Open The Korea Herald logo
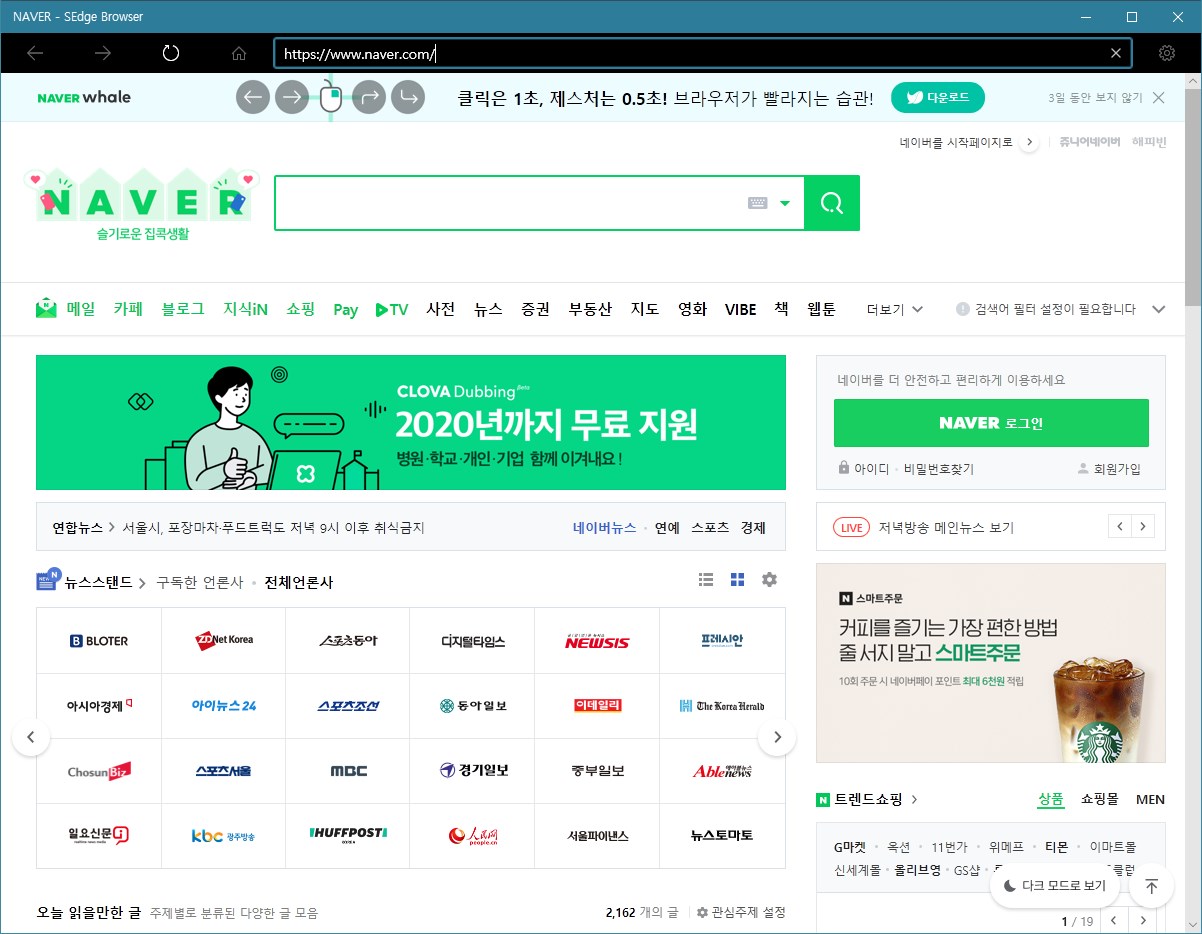Screen dimensions: 1202x934 click(722, 706)
